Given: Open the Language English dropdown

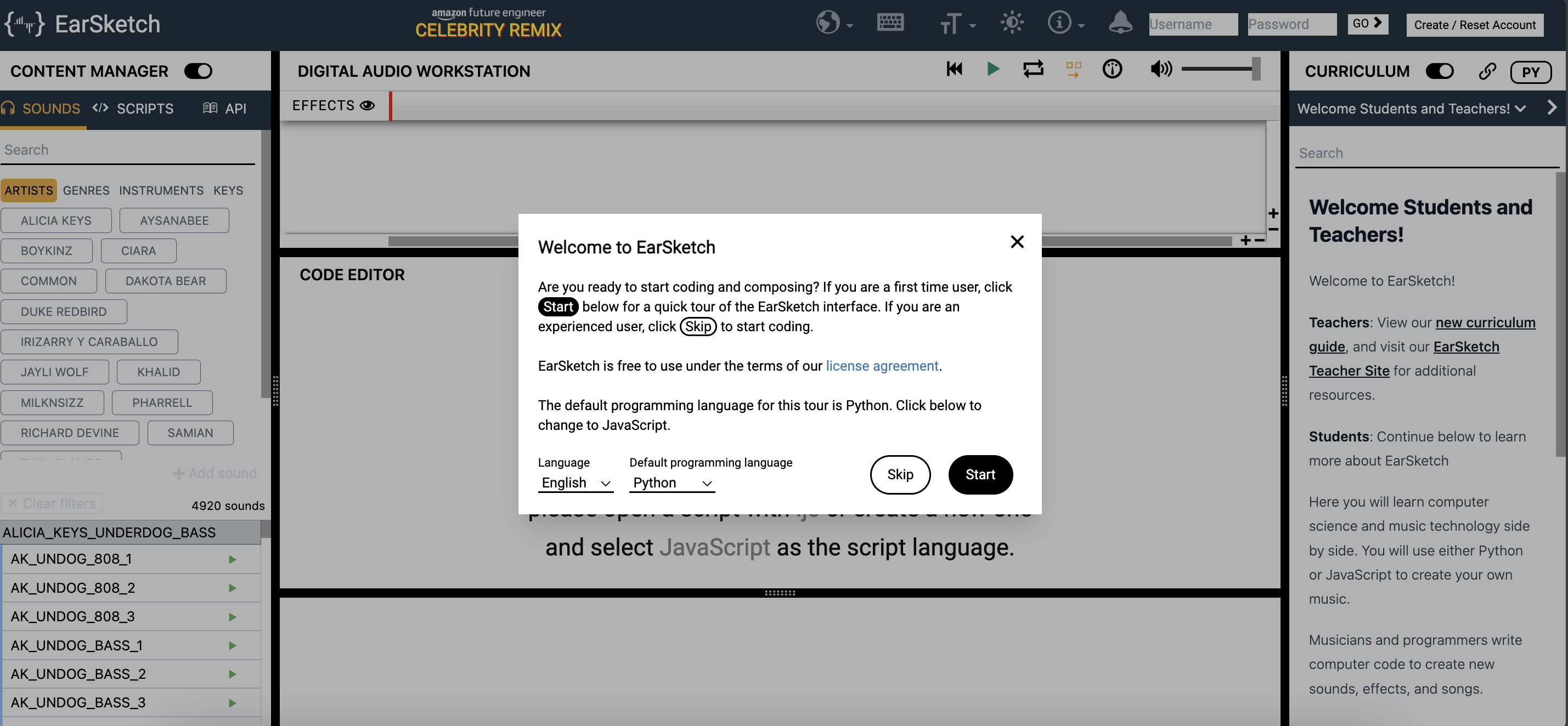Looking at the screenshot, I should pyautogui.click(x=575, y=483).
